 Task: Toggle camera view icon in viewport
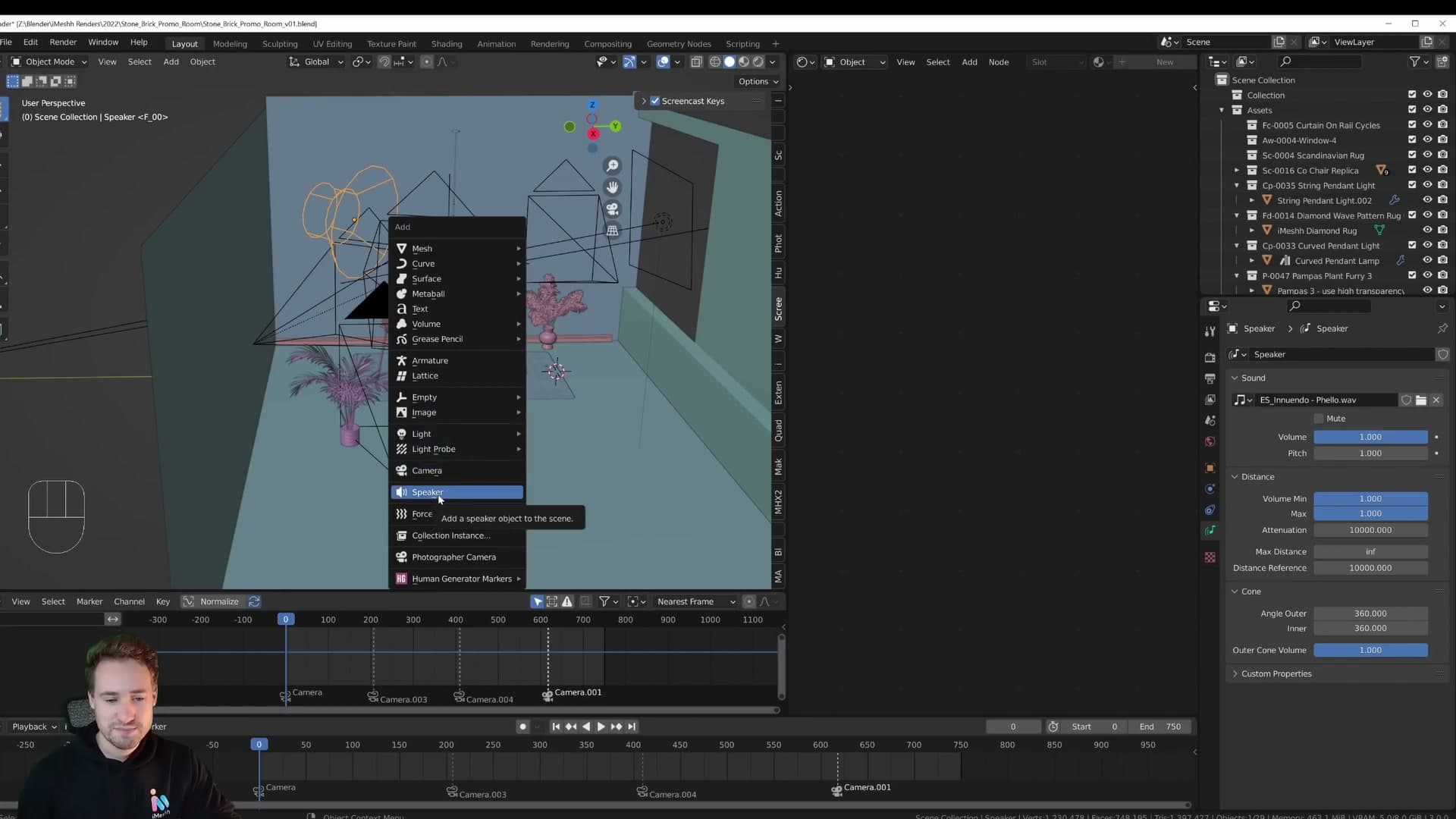click(x=612, y=209)
